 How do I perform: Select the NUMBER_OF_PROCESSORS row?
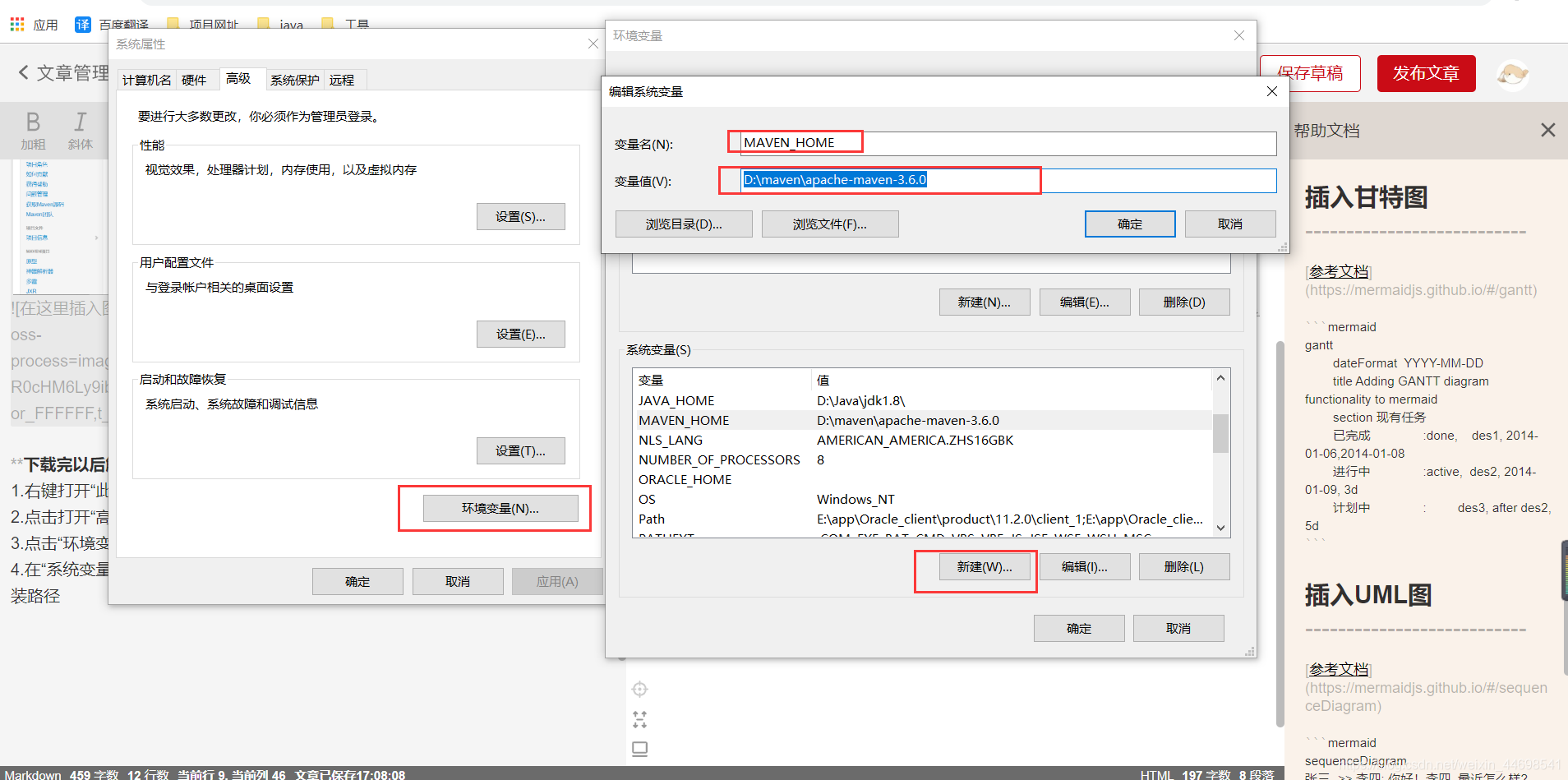point(924,459)
